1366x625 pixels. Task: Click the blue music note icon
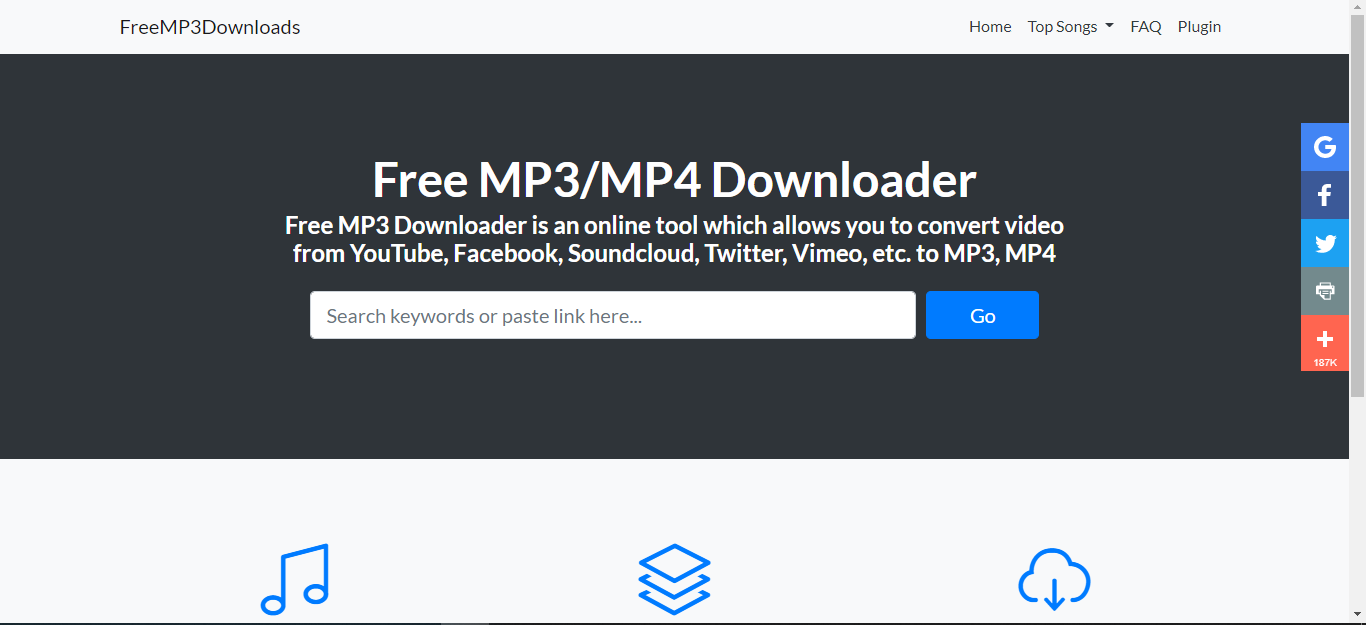pyautogui.click(x=294, y=579)
